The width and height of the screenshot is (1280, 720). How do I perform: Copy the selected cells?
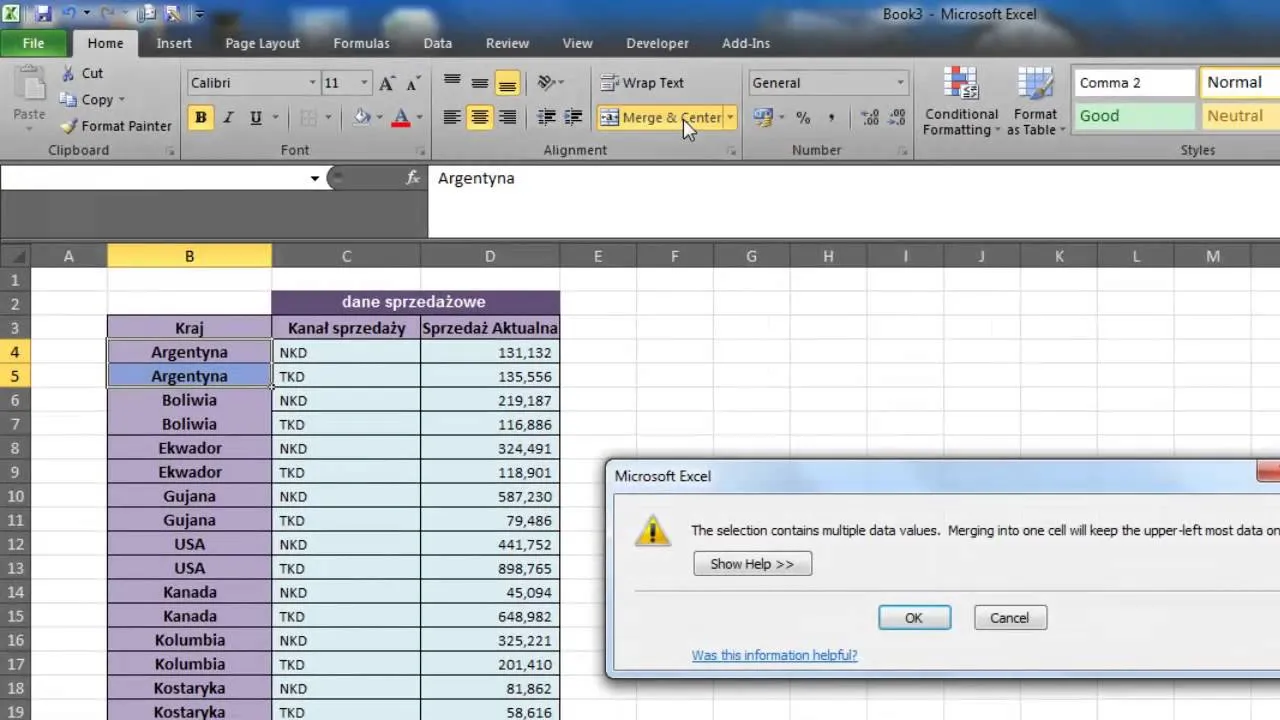tap(87, 99)
